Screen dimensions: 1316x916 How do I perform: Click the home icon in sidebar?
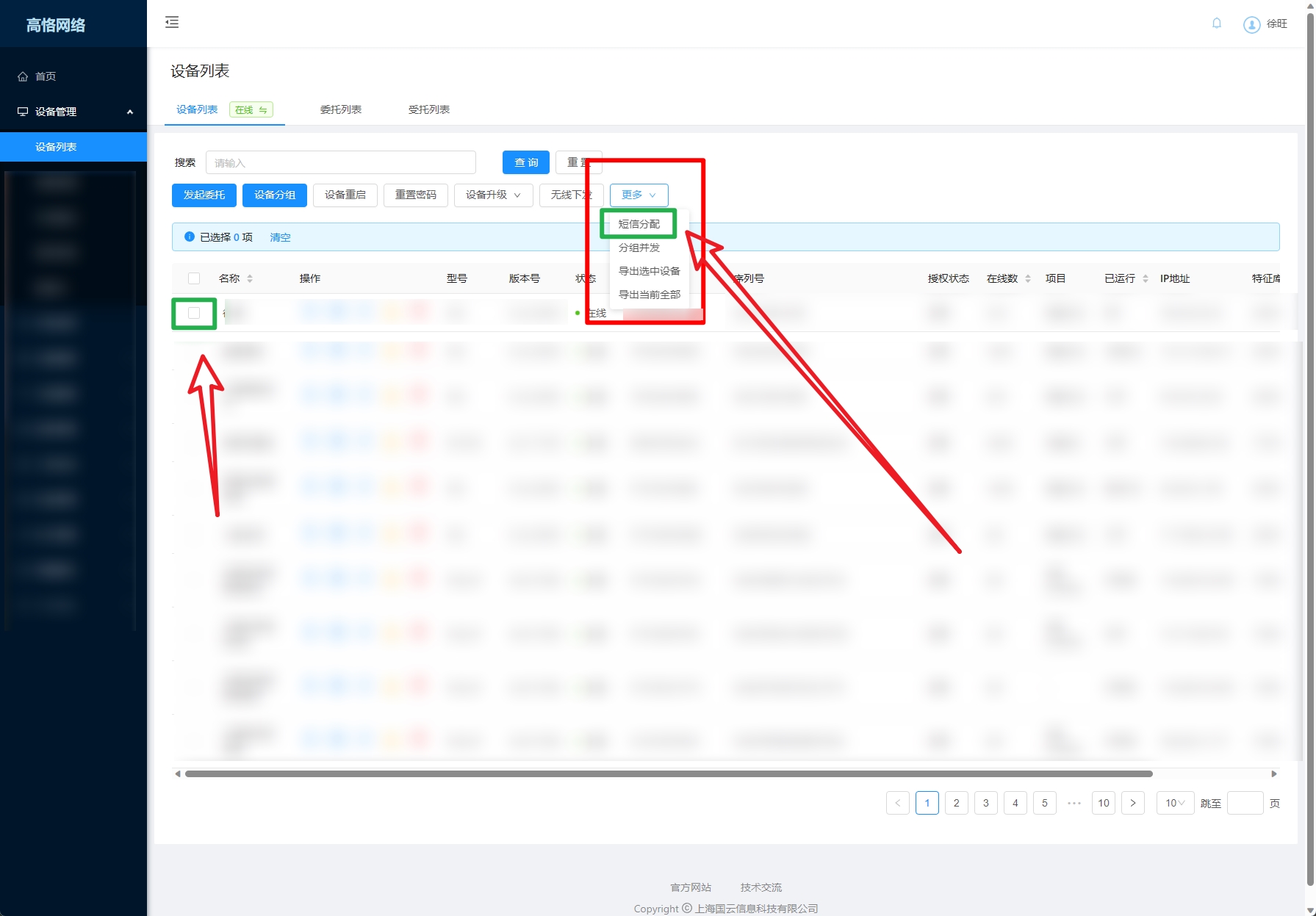pyautogui.click(x=23, y=76)
